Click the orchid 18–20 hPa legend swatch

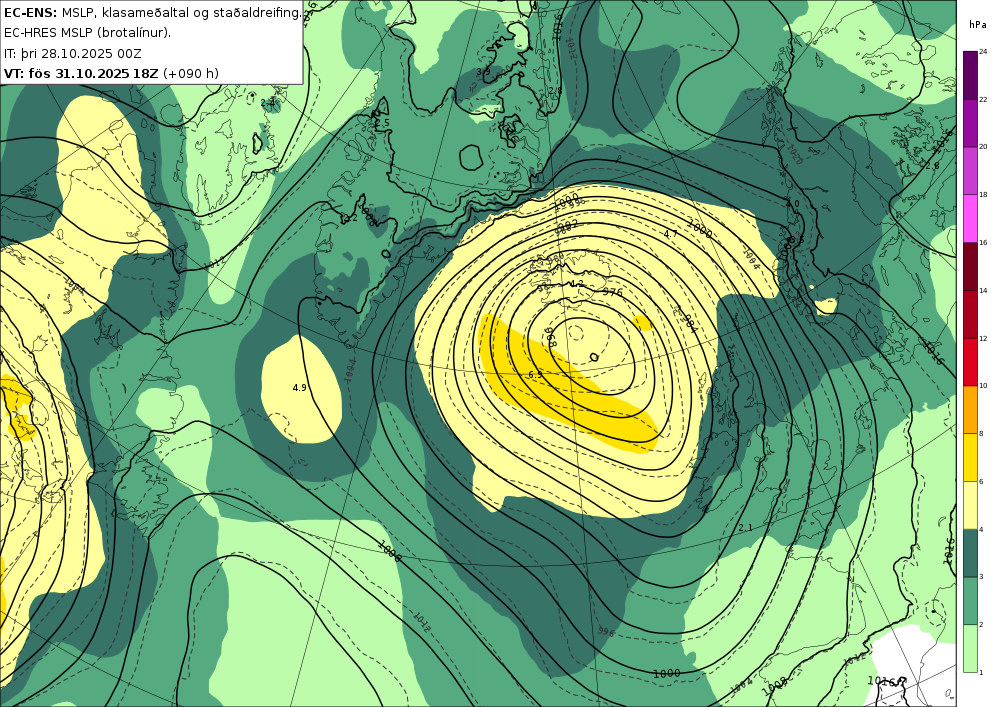pyautogui.click(x=970, y=171)
